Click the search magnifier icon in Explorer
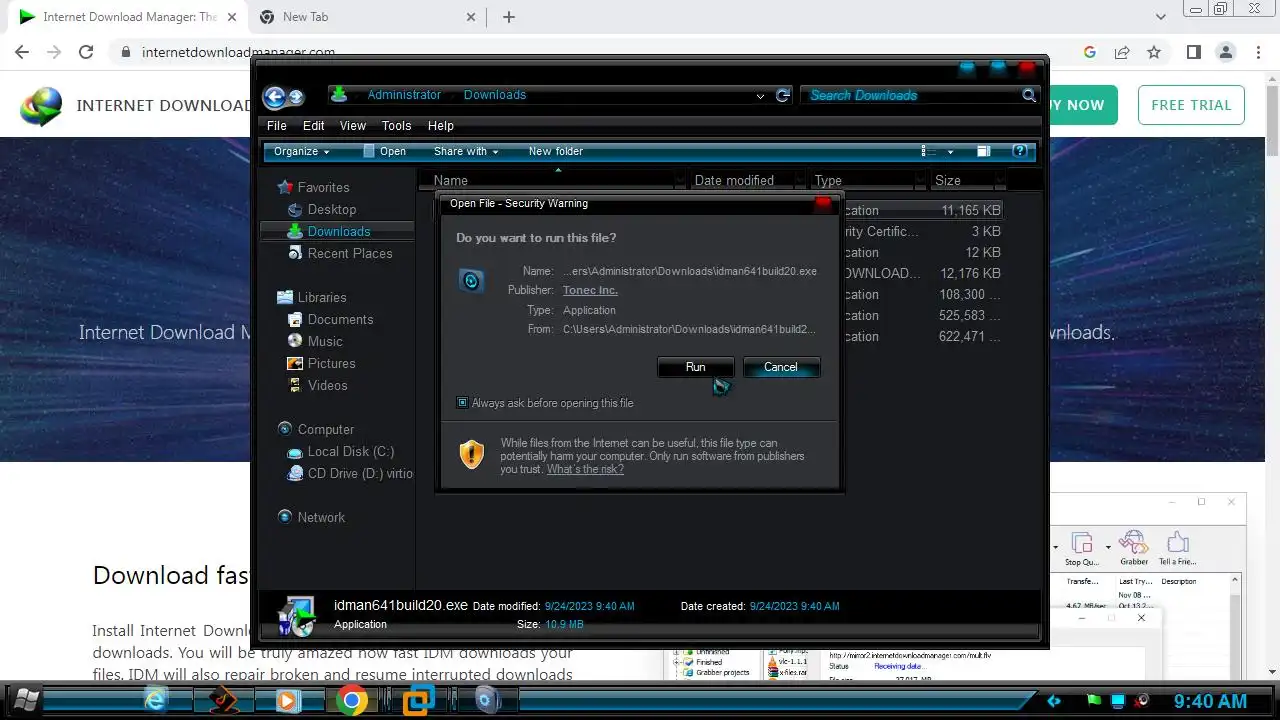The image size is (1280, 720). point(1029,95)
